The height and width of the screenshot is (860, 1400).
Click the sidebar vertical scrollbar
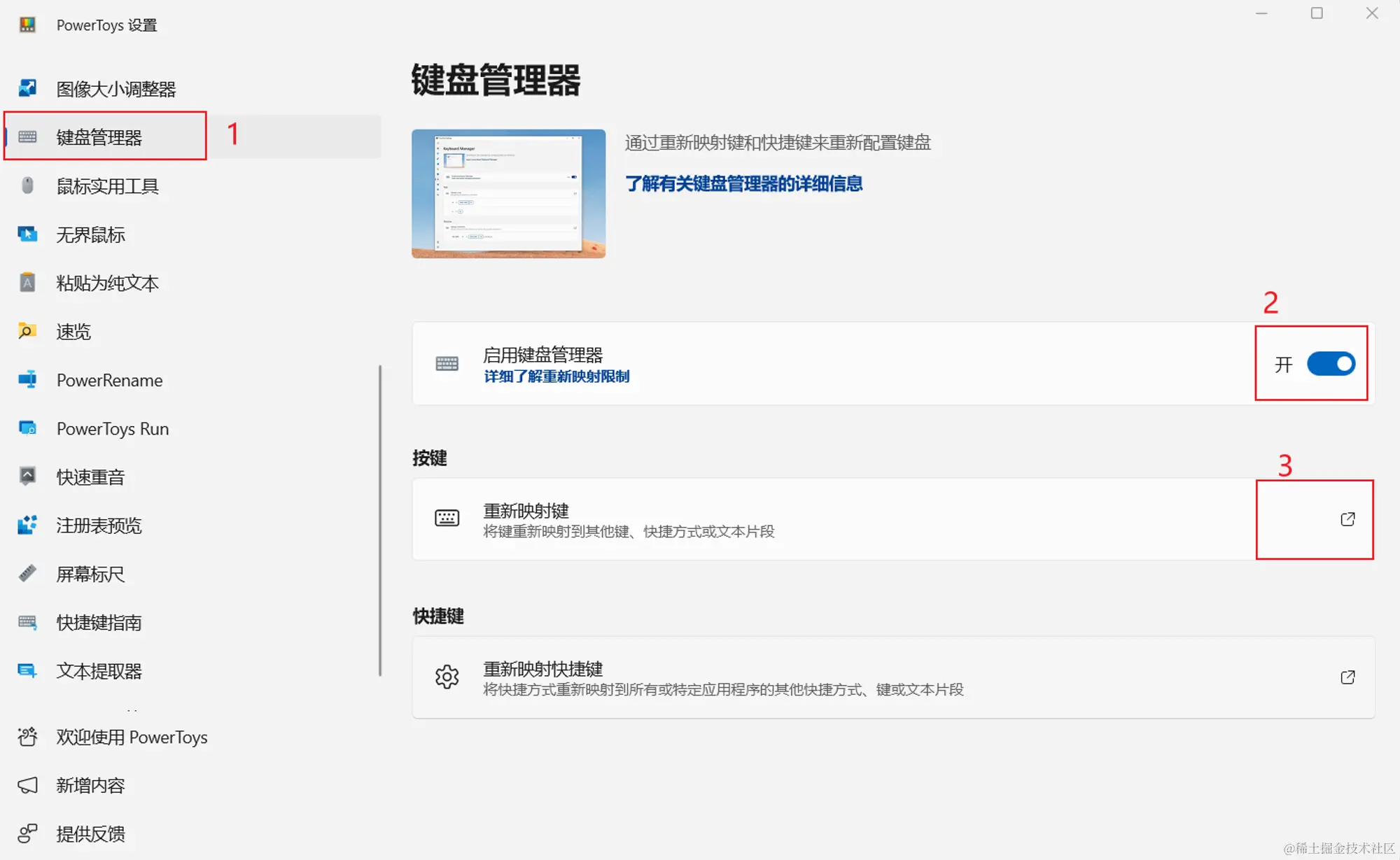(380, 519)
